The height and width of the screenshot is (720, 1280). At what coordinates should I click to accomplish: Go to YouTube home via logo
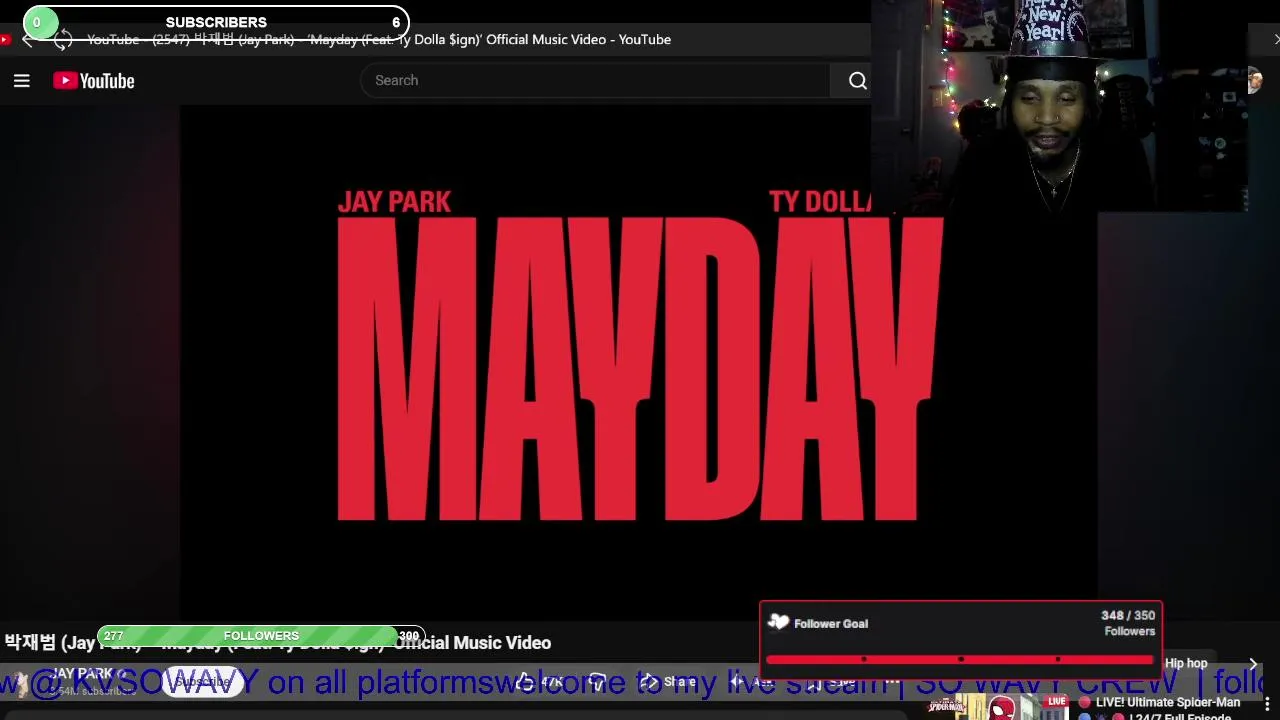coord(94,81)
